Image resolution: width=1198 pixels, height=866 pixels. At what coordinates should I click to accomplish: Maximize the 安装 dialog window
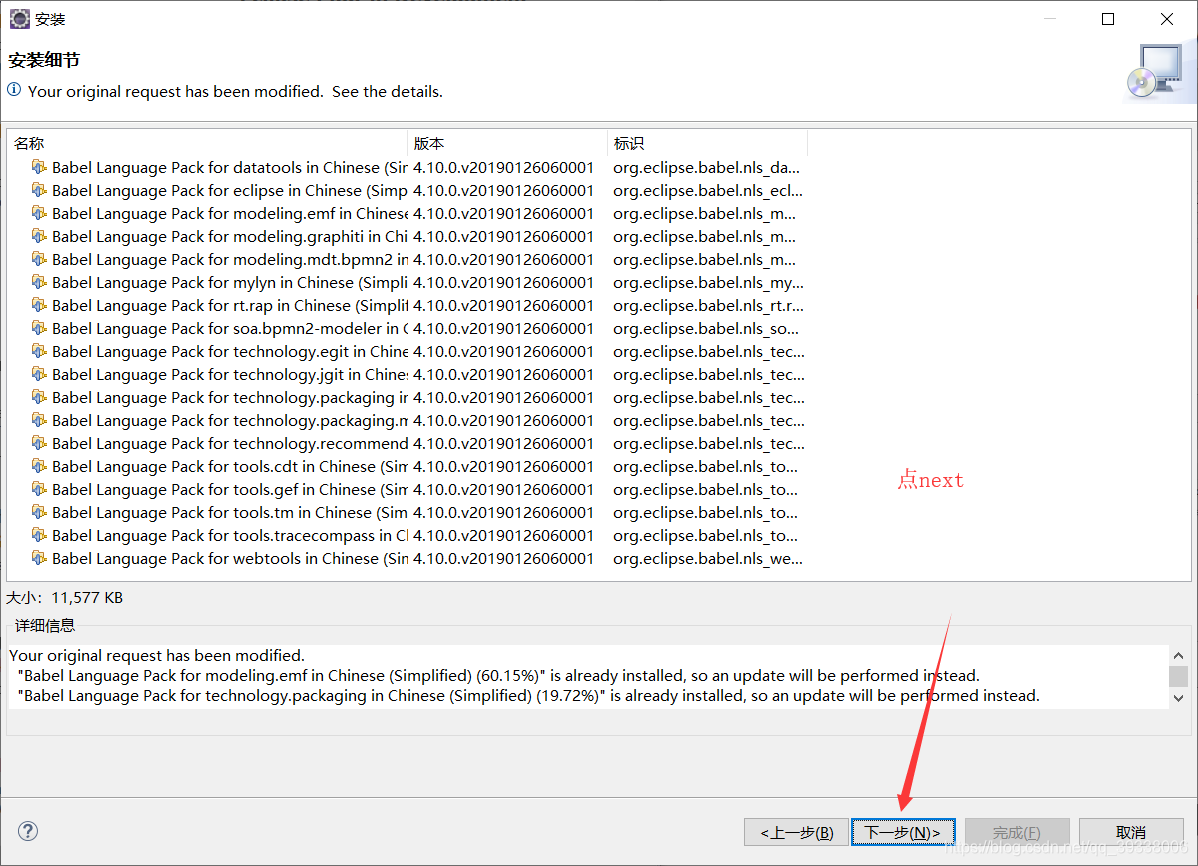click(x=1108, y=19)
